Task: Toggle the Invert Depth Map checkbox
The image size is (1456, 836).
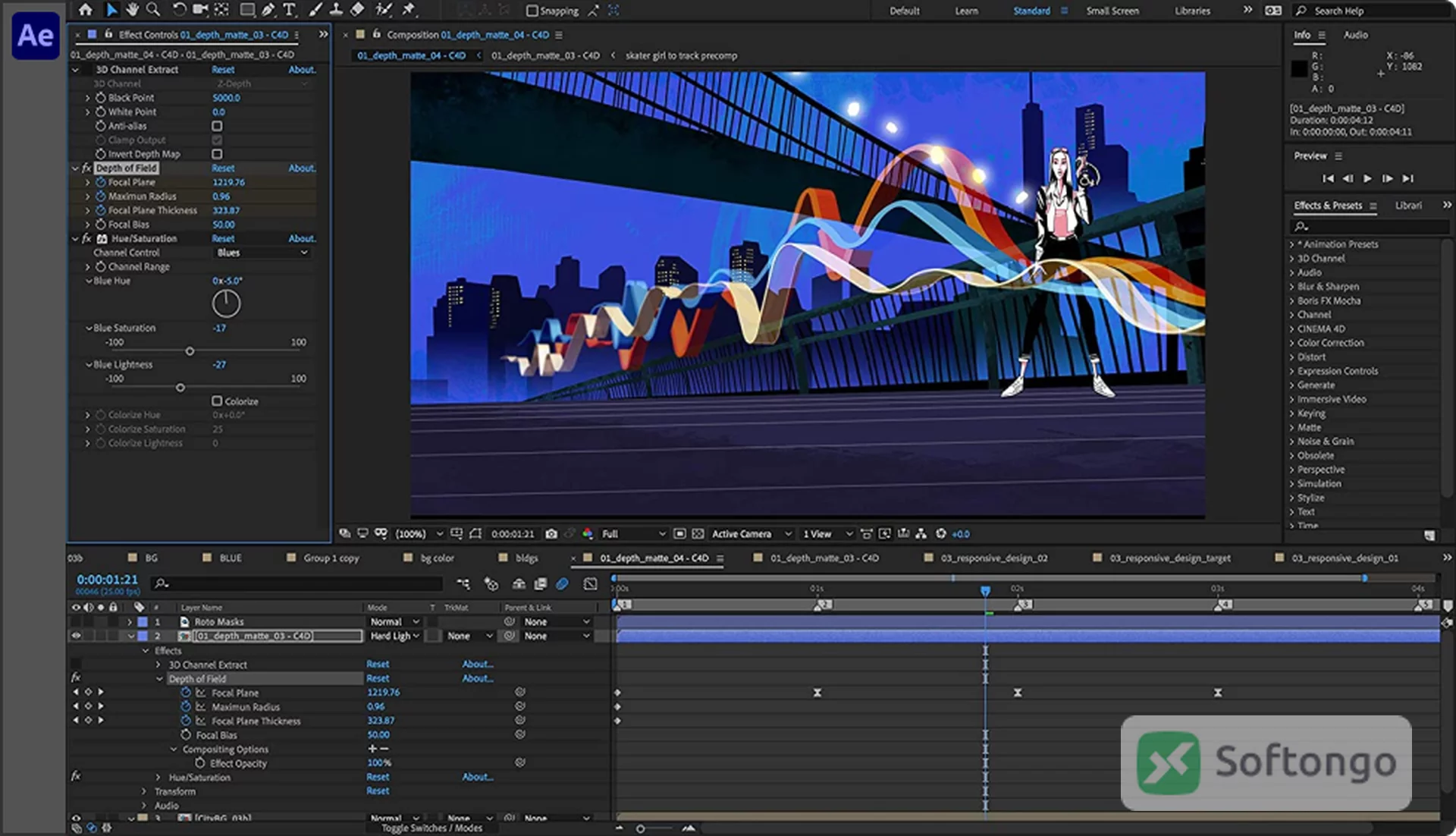Action: coord(218,154)
